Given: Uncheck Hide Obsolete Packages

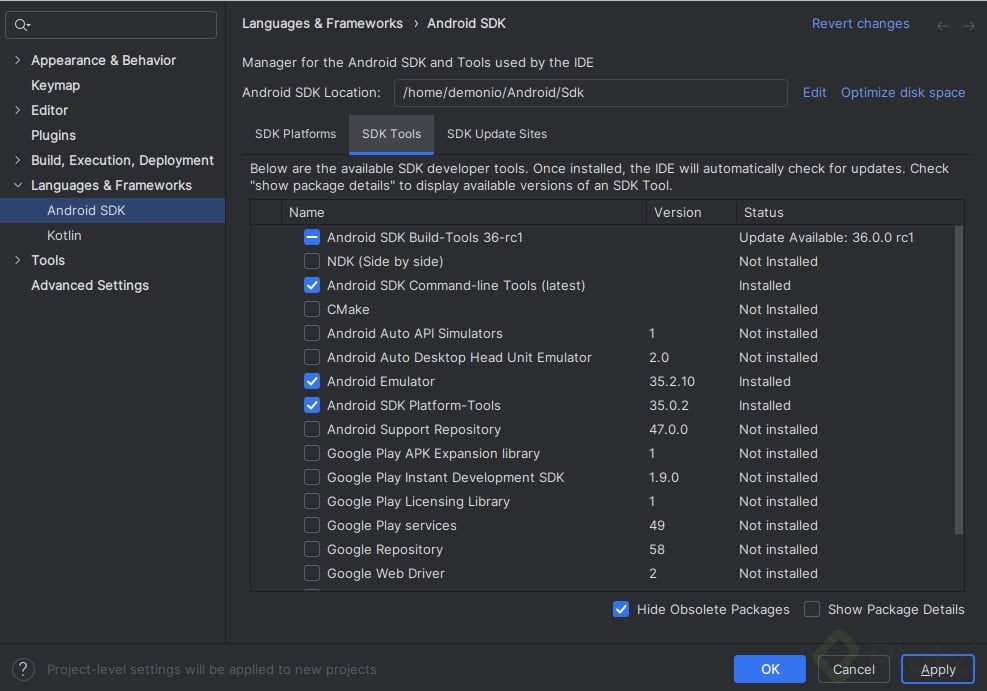Looking at the screenshot, I should coord(621,609).
